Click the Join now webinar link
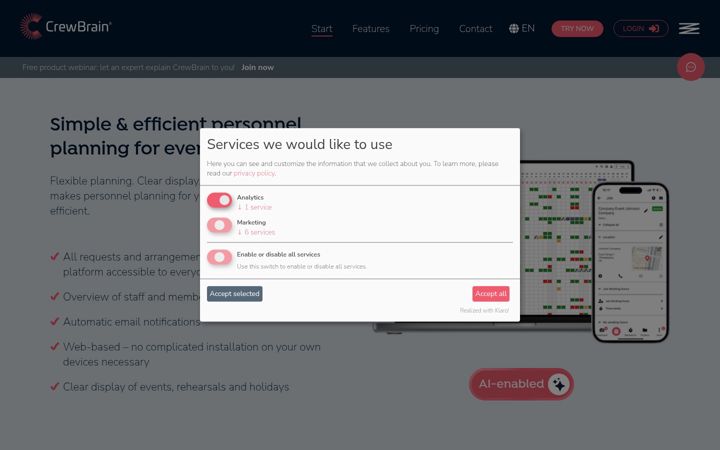The image size is (720, 450). click(257, 68)
